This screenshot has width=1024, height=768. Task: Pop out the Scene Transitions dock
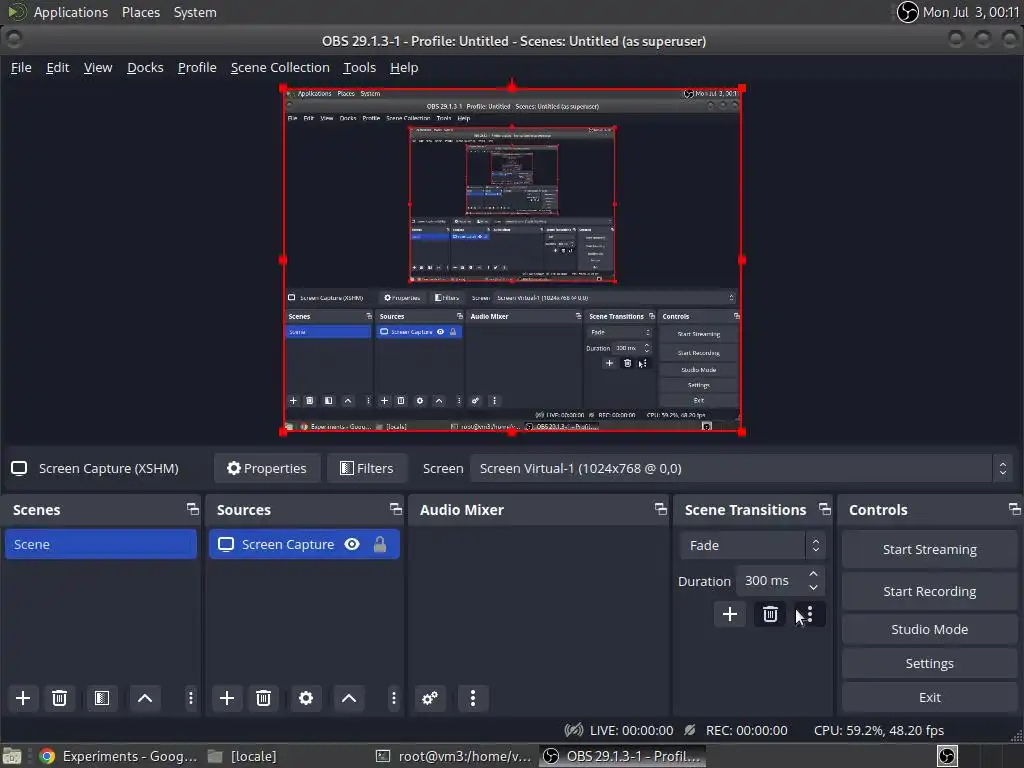(825, 509)
